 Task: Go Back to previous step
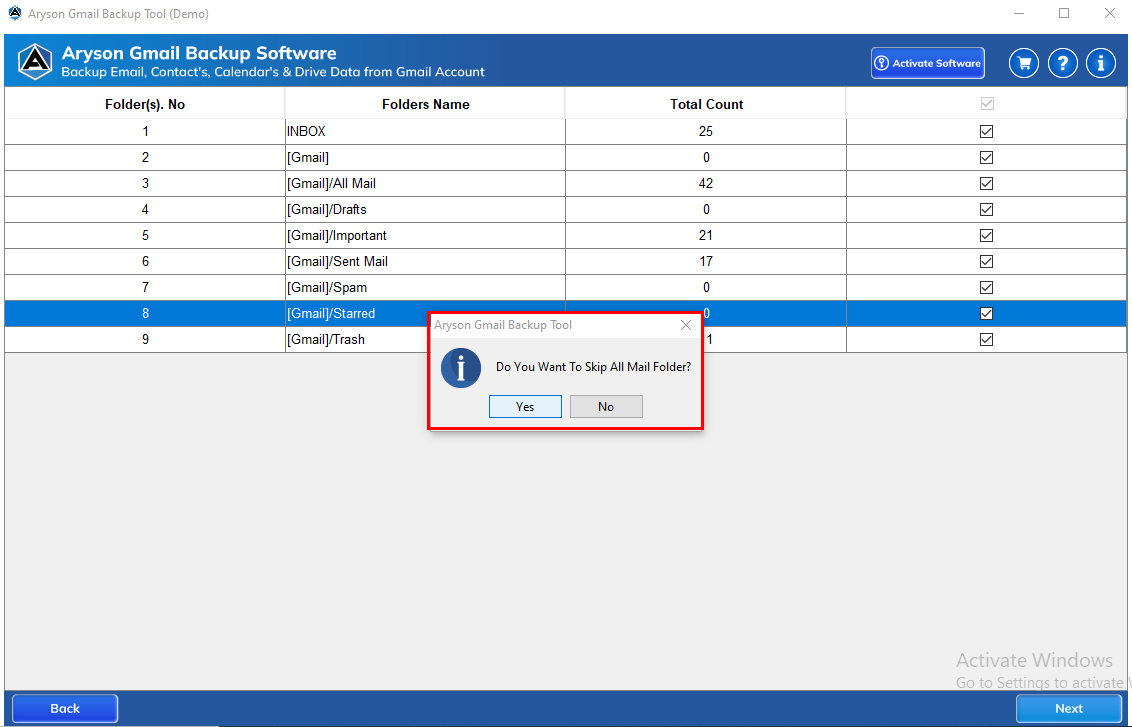(65, 708)
